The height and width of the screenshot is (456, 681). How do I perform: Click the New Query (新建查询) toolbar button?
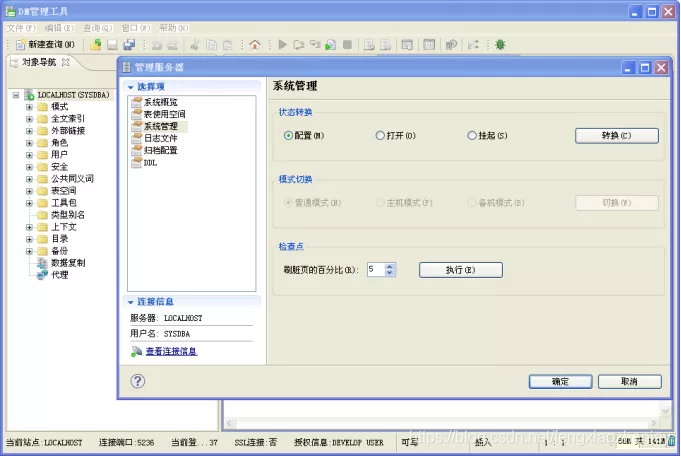click(x=45, y=44)
